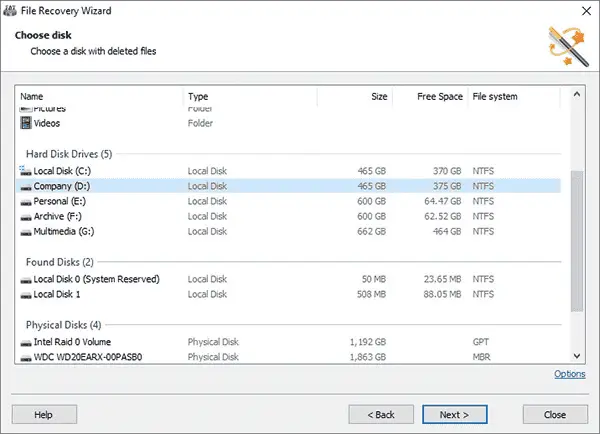
Task: Click the 23.65 MB free space value
Action: coord(442,279)
